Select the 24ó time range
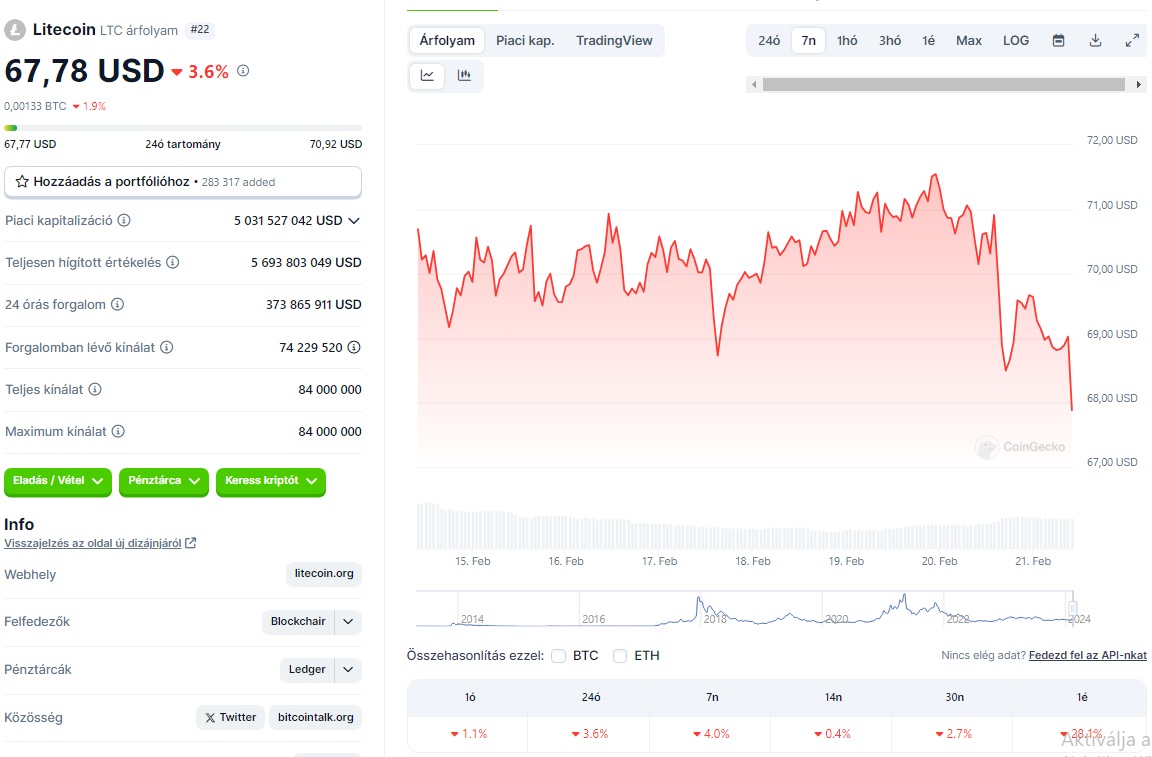Screen dimensions: 1152x757 769,40
